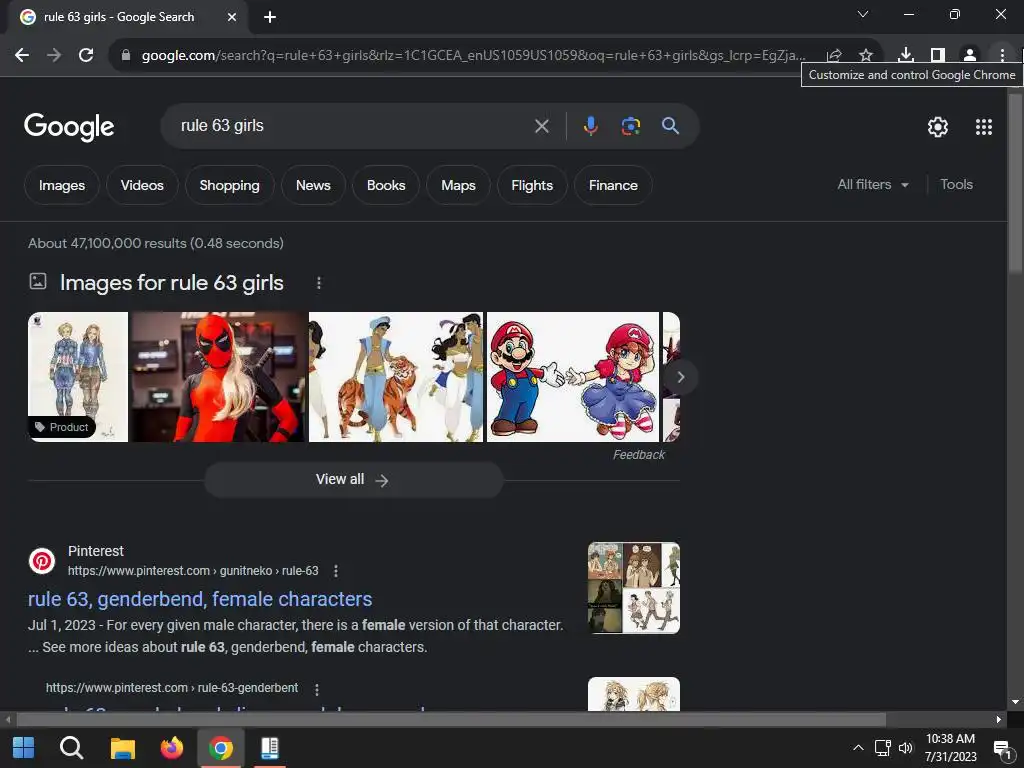
Task: Open volume control in tray
Action: 905,748
